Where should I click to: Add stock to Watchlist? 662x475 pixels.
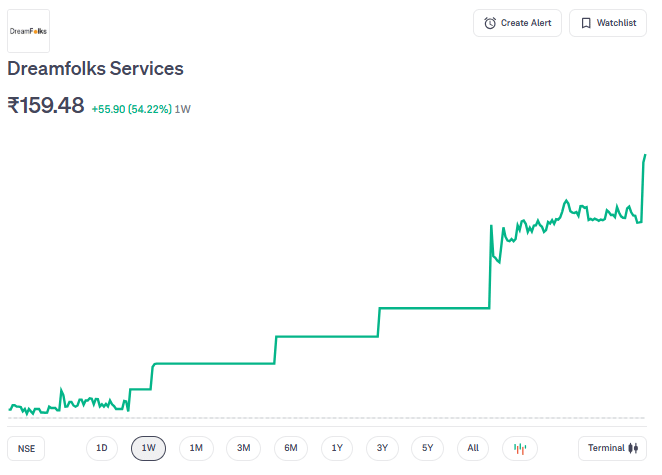point(607,23)
